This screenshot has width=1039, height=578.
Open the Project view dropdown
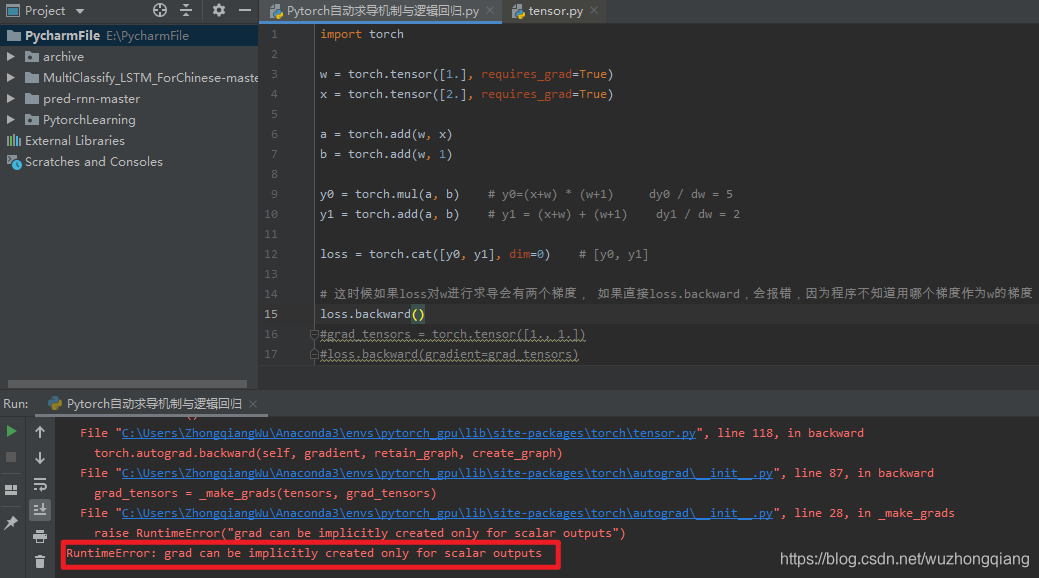point(80,11)
